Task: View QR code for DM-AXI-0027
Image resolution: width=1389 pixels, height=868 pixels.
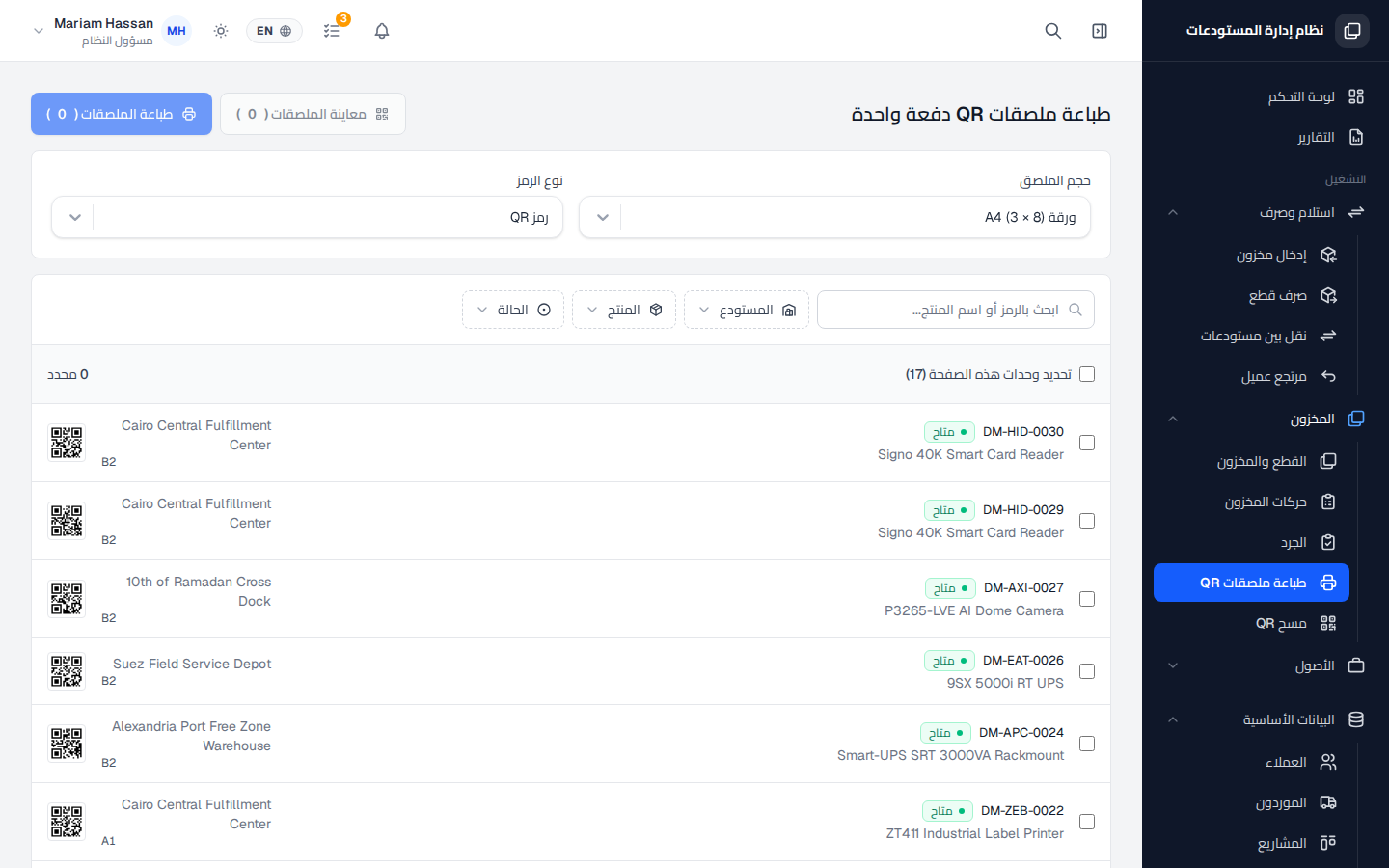Action: tap(67, 599)
